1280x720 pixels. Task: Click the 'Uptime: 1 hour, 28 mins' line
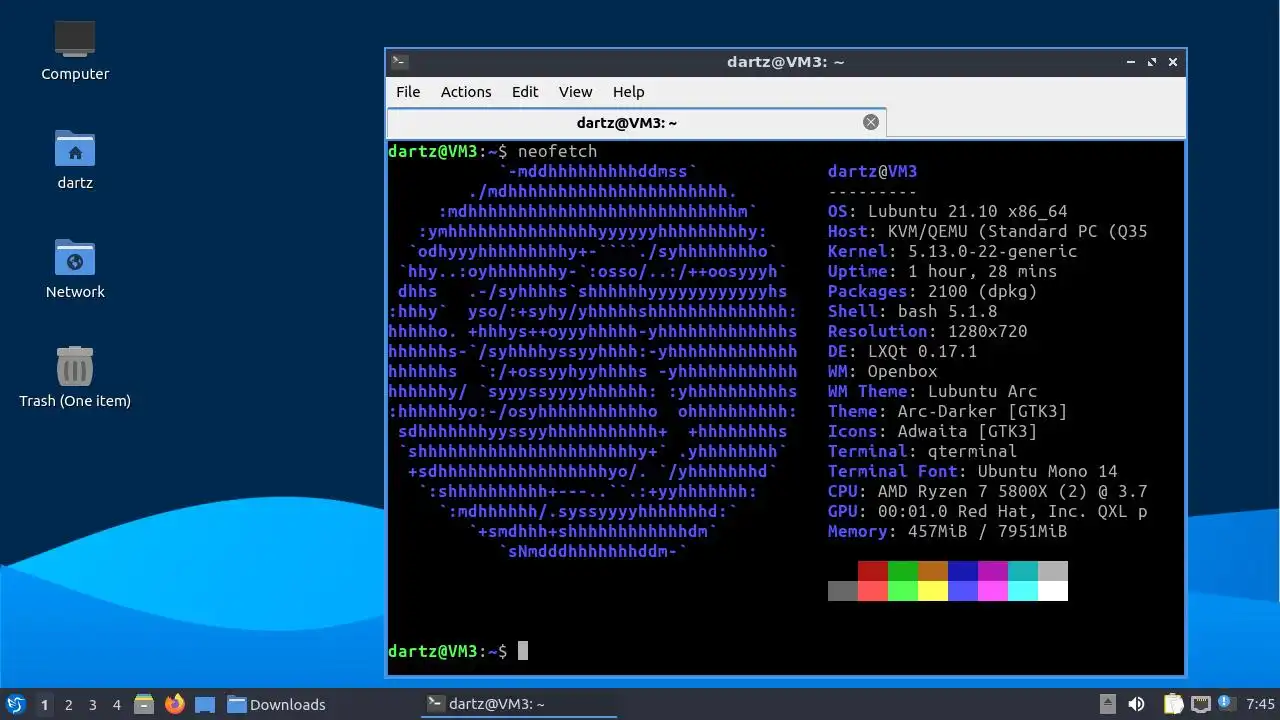click(x=942, y=271)
